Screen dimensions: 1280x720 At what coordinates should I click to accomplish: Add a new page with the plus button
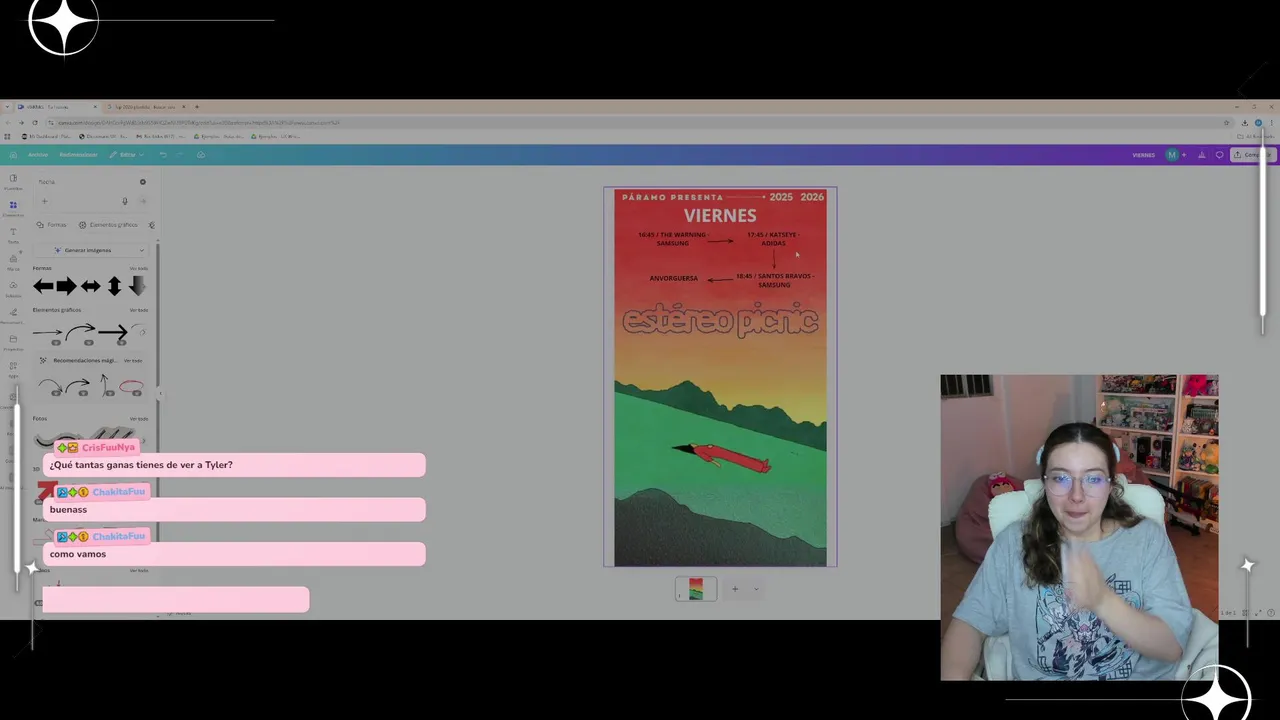point(735,589)
